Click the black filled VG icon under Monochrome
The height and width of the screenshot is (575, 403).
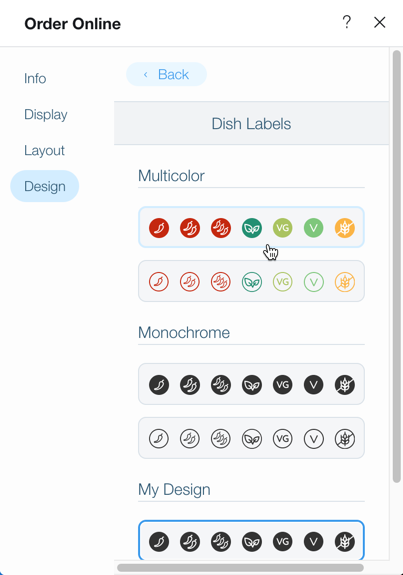pos(283,385)
